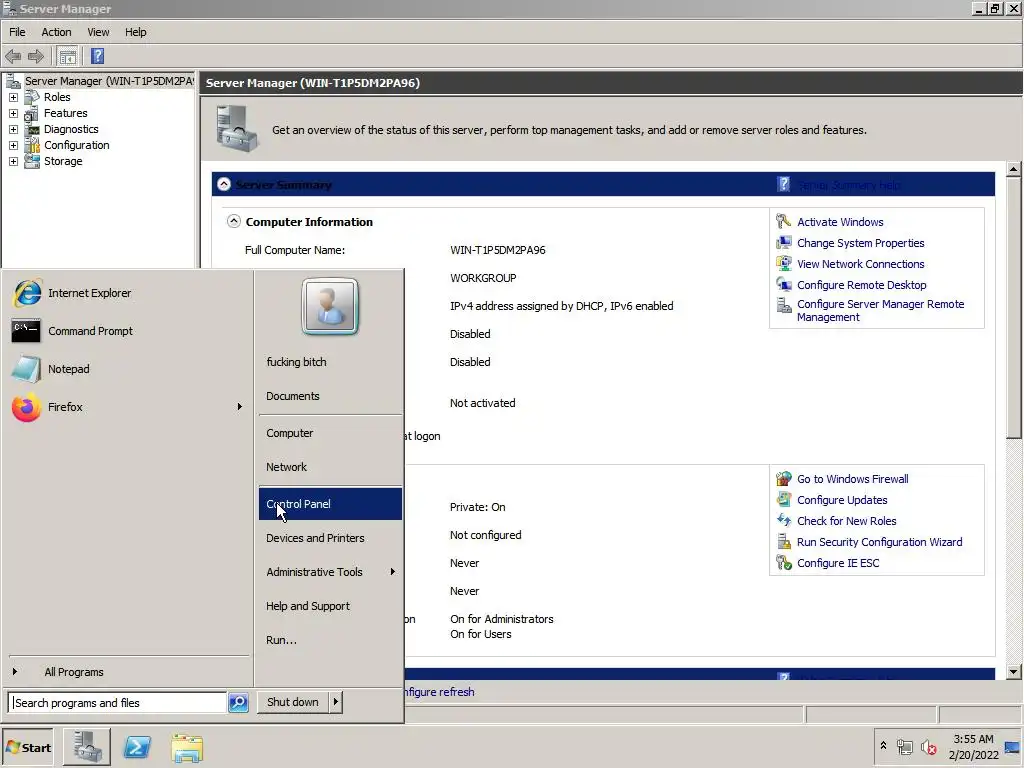Expand the Storage tree node
The height and width of the screenshot is (768, 1024).
pyautogui.click(x=13, y=161)
